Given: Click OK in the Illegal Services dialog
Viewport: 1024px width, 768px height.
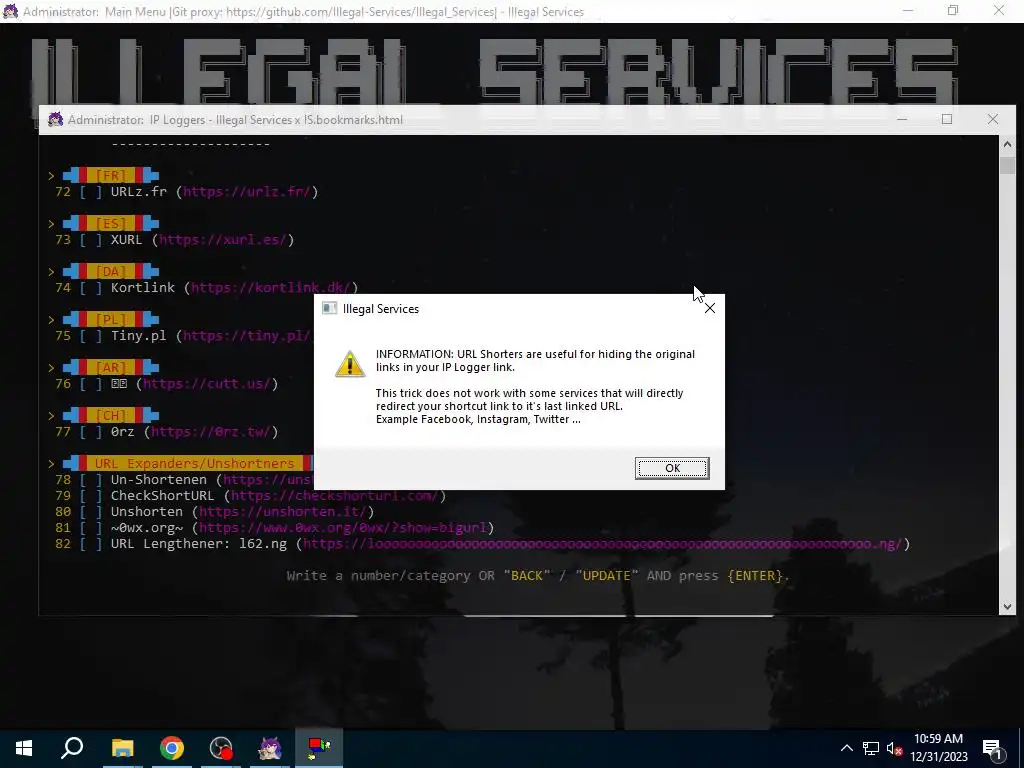Looking at the screenshot, I should [x=672, y=468].
